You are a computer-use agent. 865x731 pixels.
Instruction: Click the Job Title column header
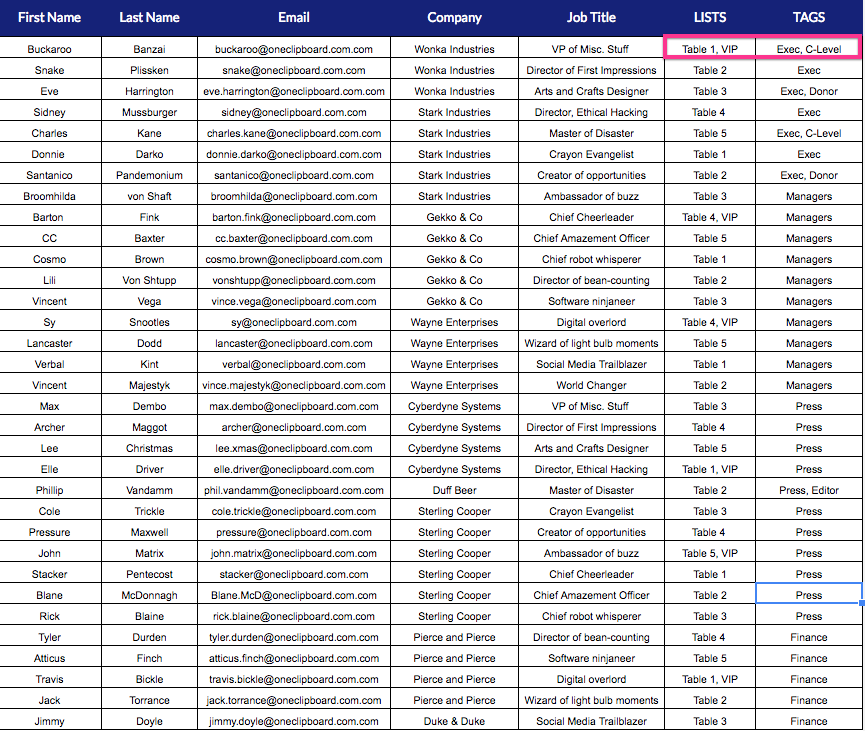coord(591,18)
